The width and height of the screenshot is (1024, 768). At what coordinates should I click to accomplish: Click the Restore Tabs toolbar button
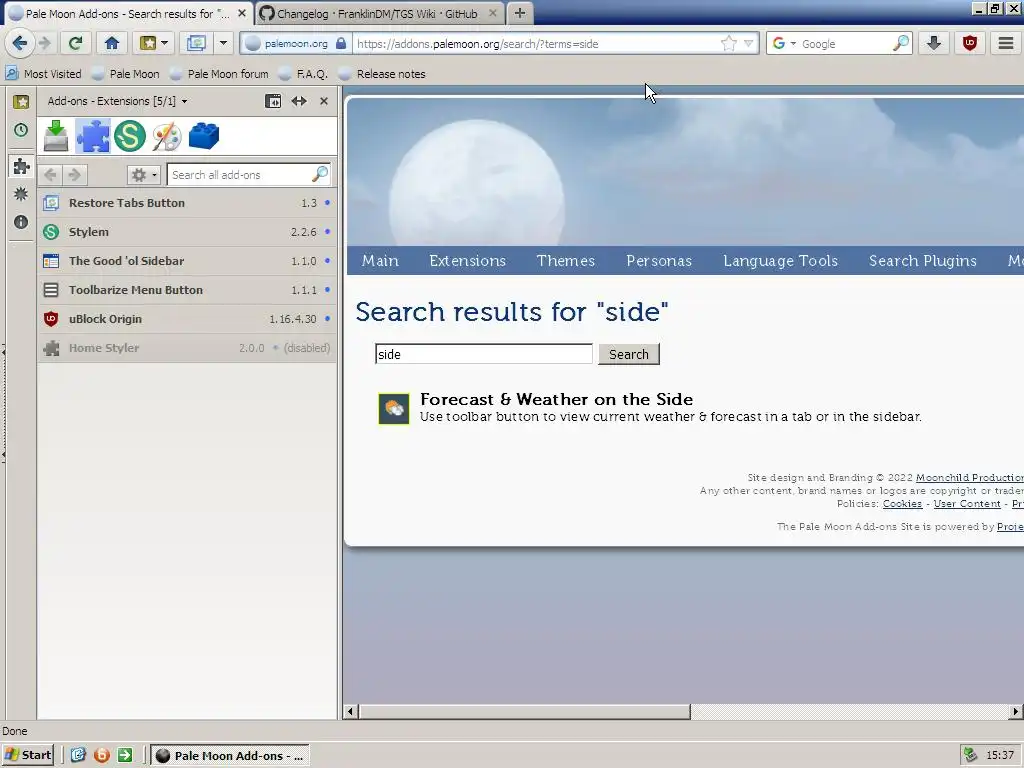196,44
